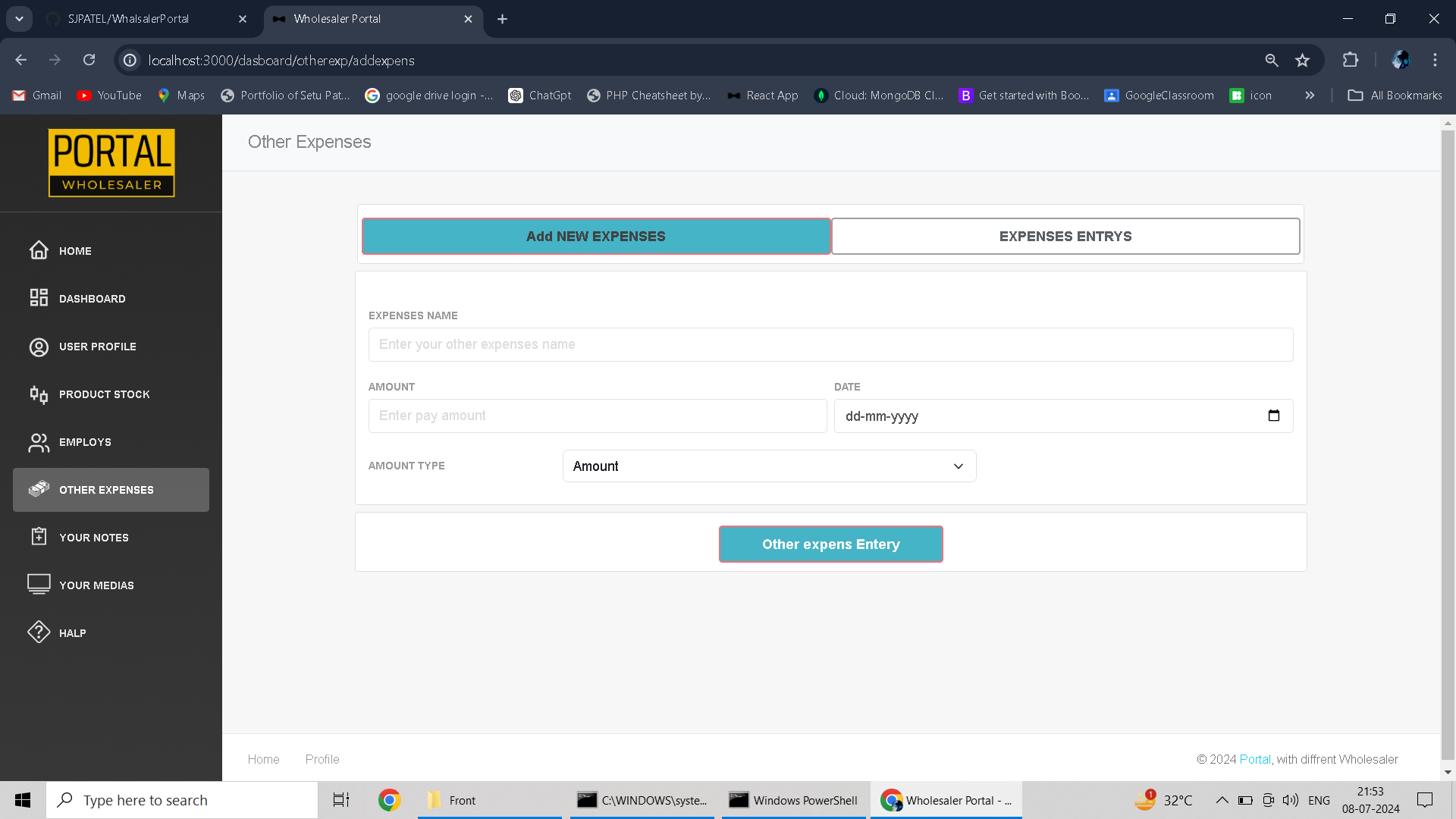Screen dimensions: 1456x819
Task: Focus the Enter pay amount field
Action: 597,416
